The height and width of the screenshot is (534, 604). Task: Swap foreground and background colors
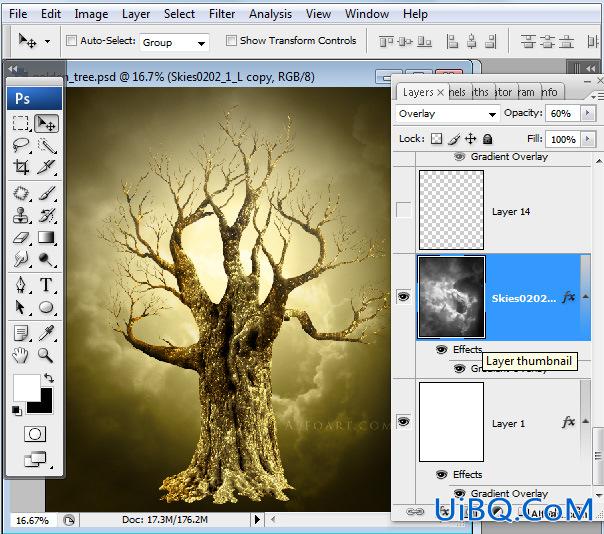pos(49,378)
